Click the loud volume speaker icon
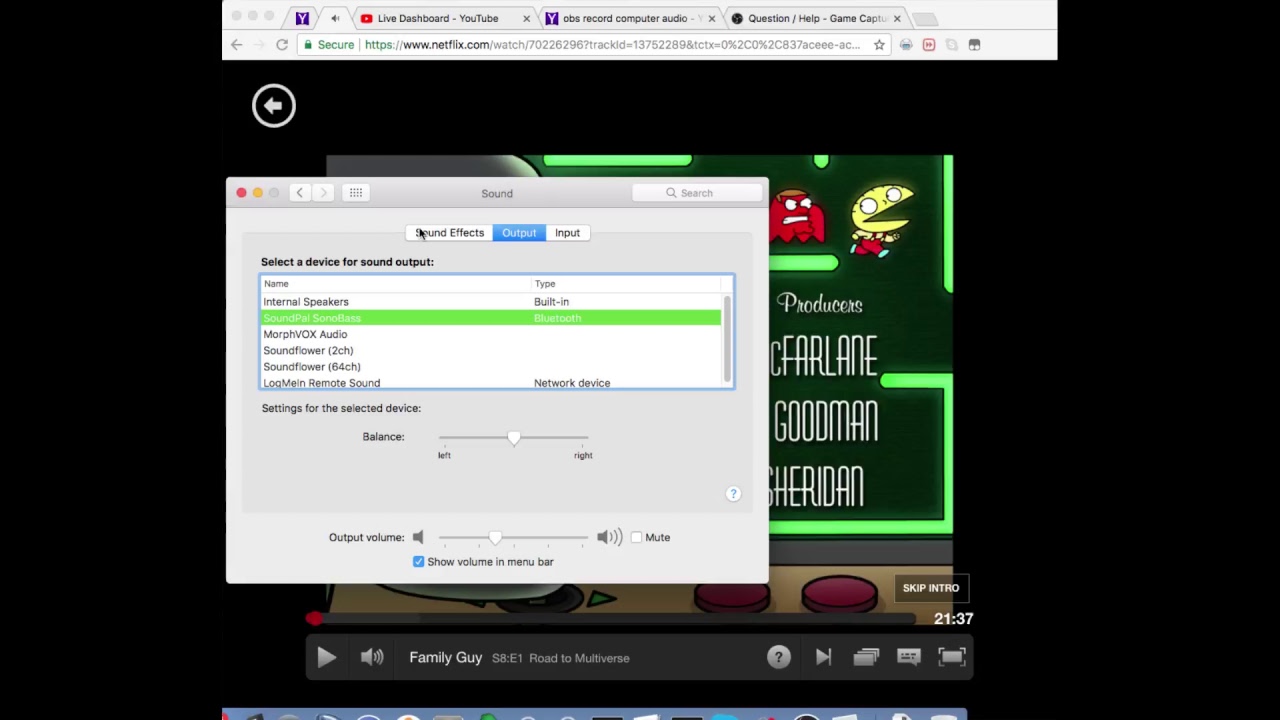 609,537
